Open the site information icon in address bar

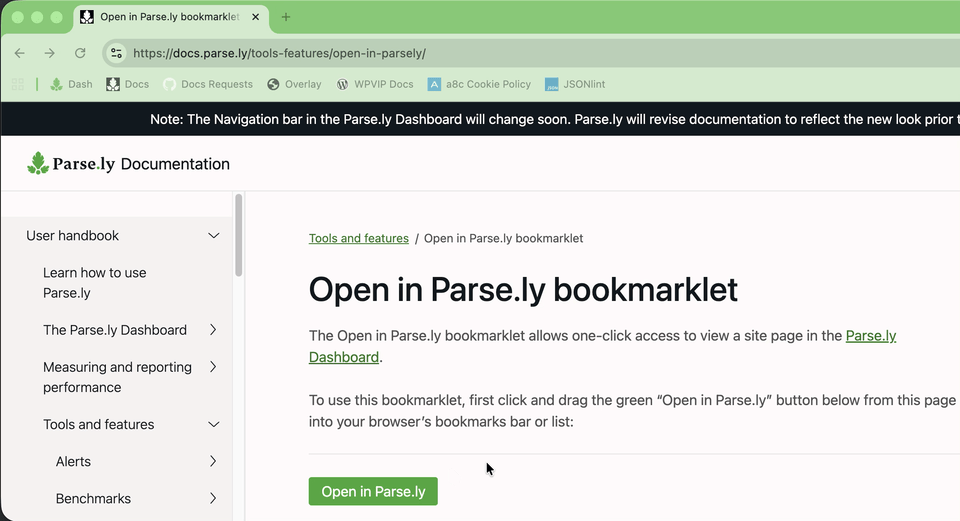pos(116,53)
